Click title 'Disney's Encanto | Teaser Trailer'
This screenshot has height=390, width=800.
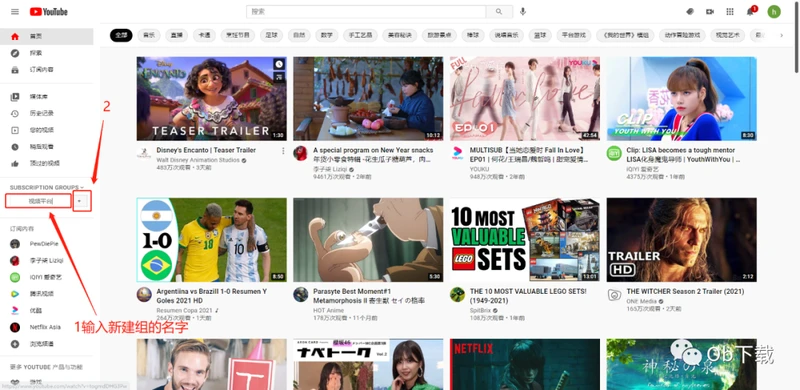pos(206,150)
